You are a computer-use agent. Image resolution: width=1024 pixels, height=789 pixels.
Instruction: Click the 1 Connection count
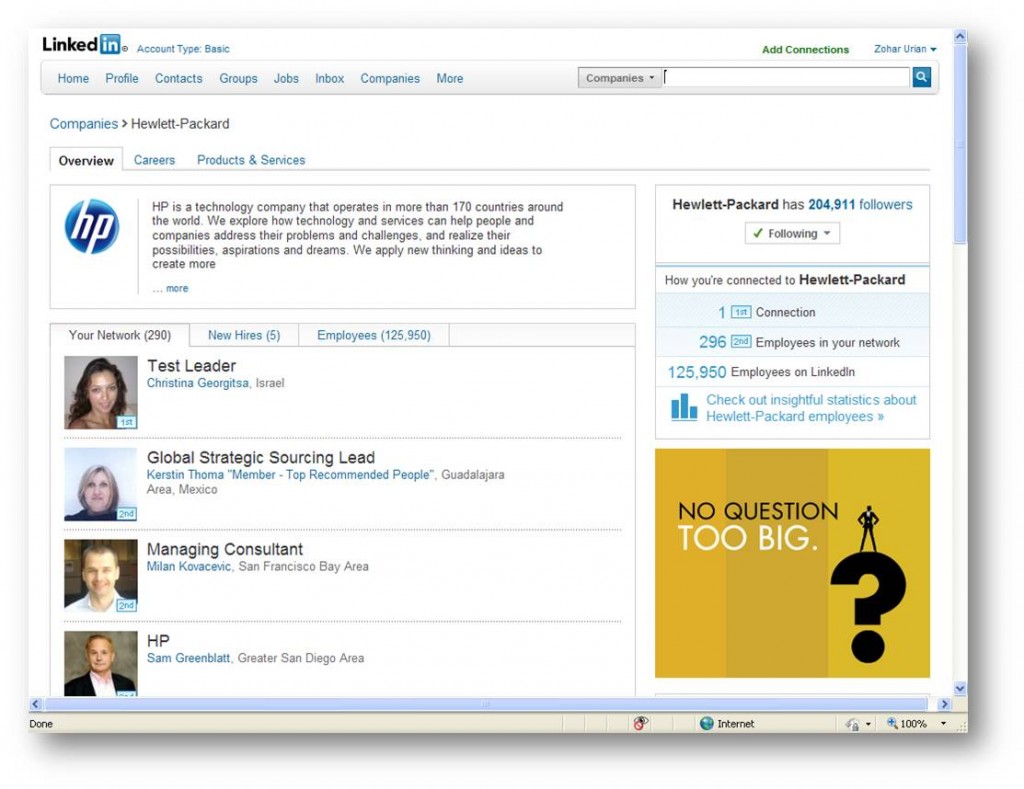coord(722,312)
